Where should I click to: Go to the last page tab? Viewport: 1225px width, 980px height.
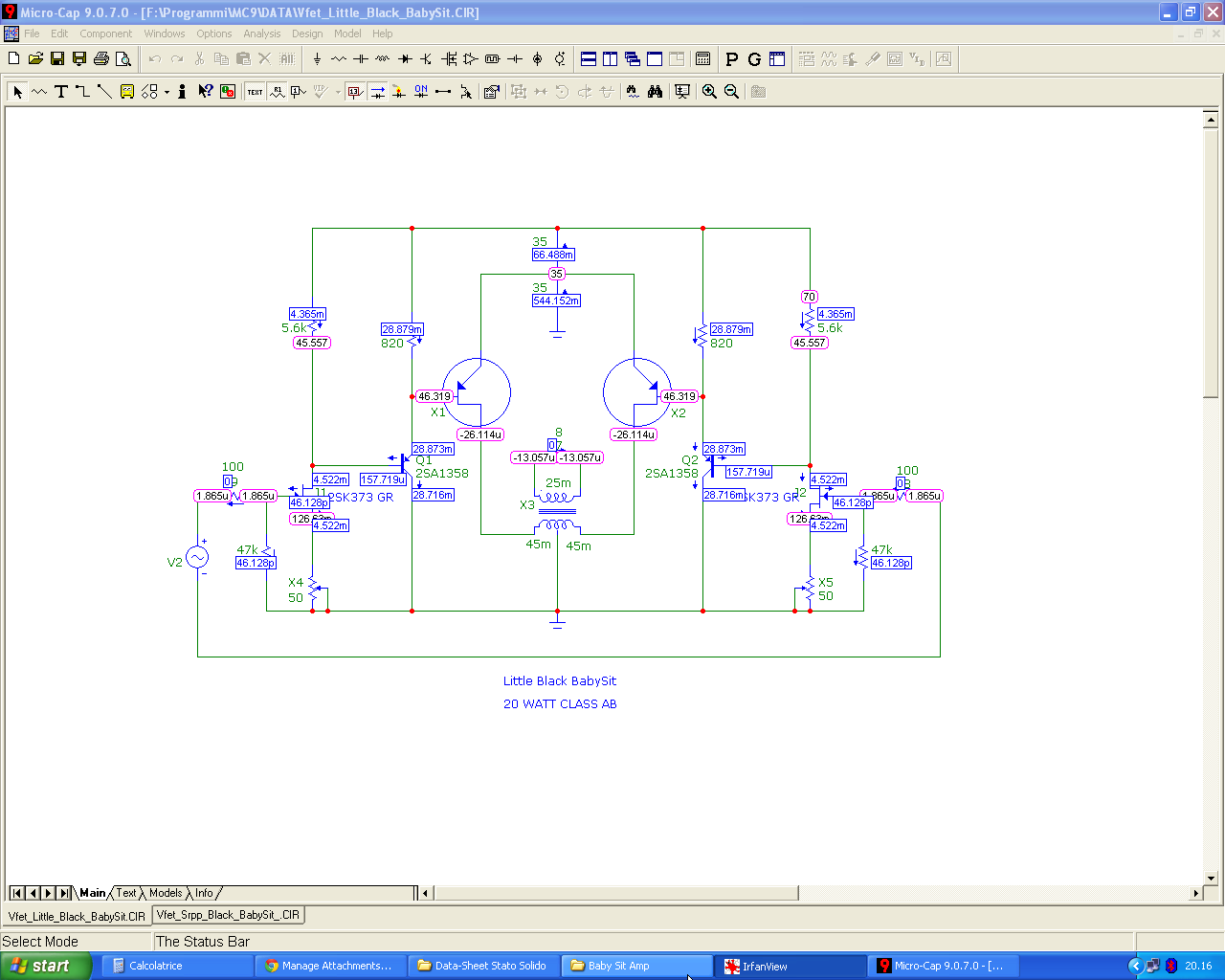(63, 893)
